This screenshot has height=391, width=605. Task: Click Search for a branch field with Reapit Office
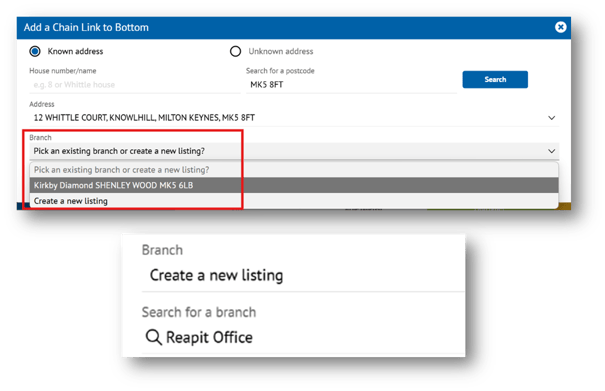[303, 337]
